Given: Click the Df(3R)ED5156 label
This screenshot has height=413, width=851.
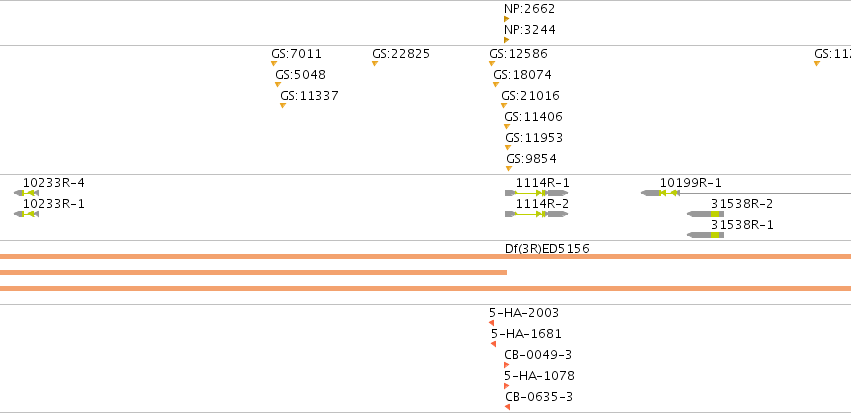Looking at the screenshot, I should (x=547, y=249).
